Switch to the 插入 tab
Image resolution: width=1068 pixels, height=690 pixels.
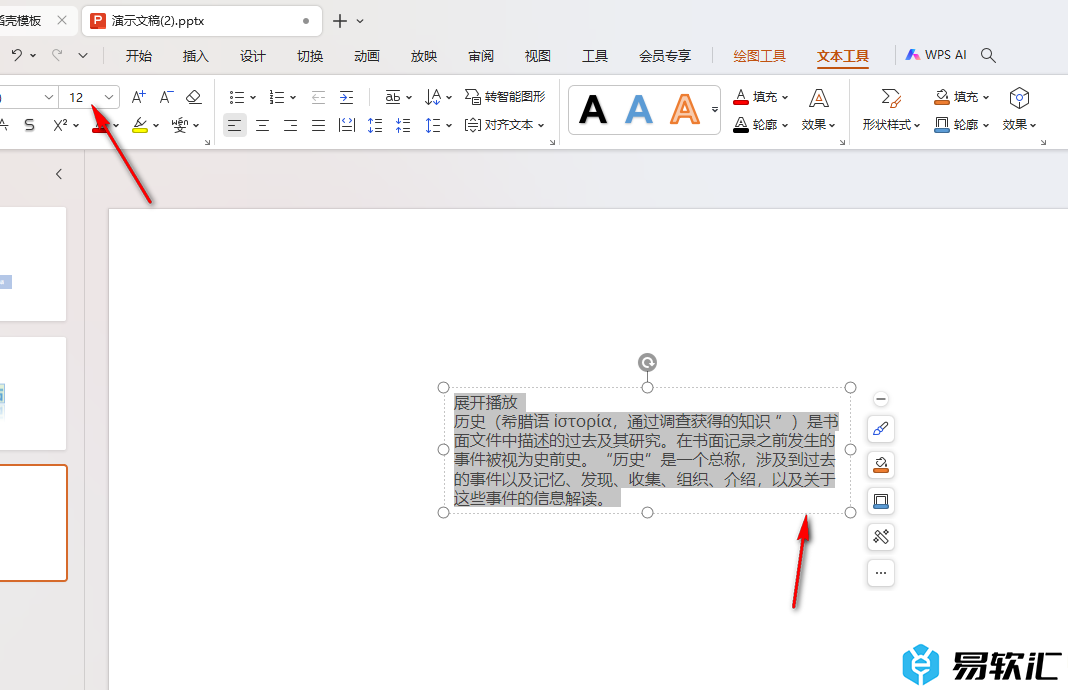coord(195,56)
